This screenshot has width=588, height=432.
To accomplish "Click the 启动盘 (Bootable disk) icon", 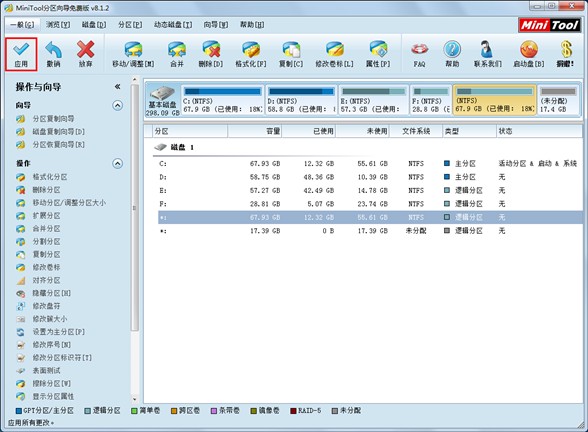I will point(529,50).
